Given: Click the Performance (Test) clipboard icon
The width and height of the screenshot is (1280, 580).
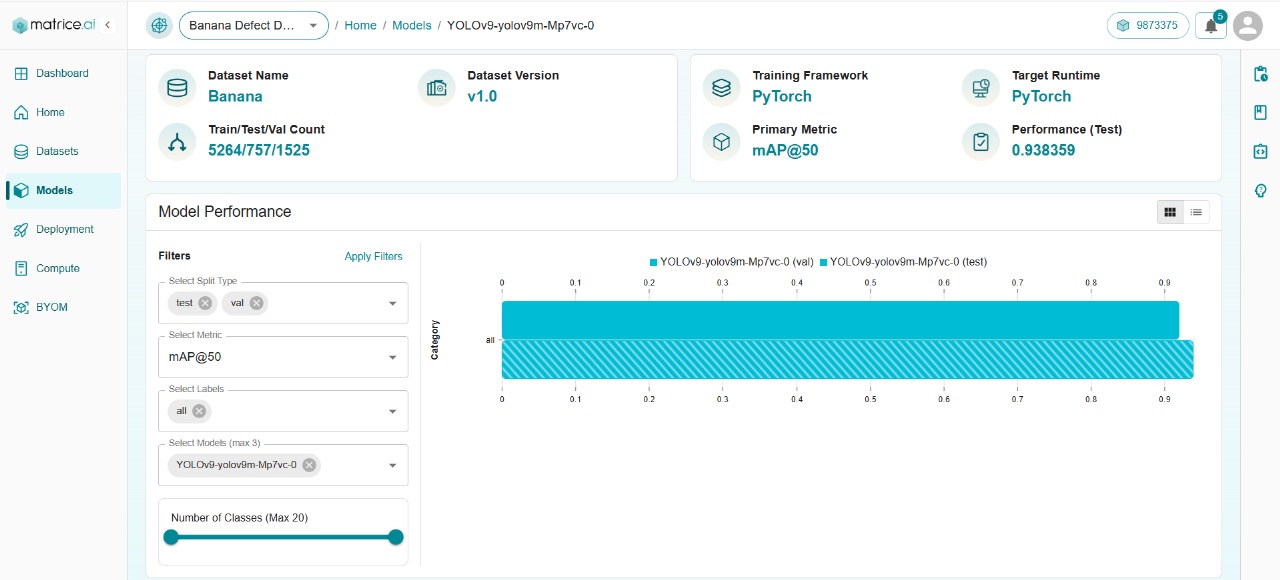Looking at the screenshot, I should click(x=981, y=141).
